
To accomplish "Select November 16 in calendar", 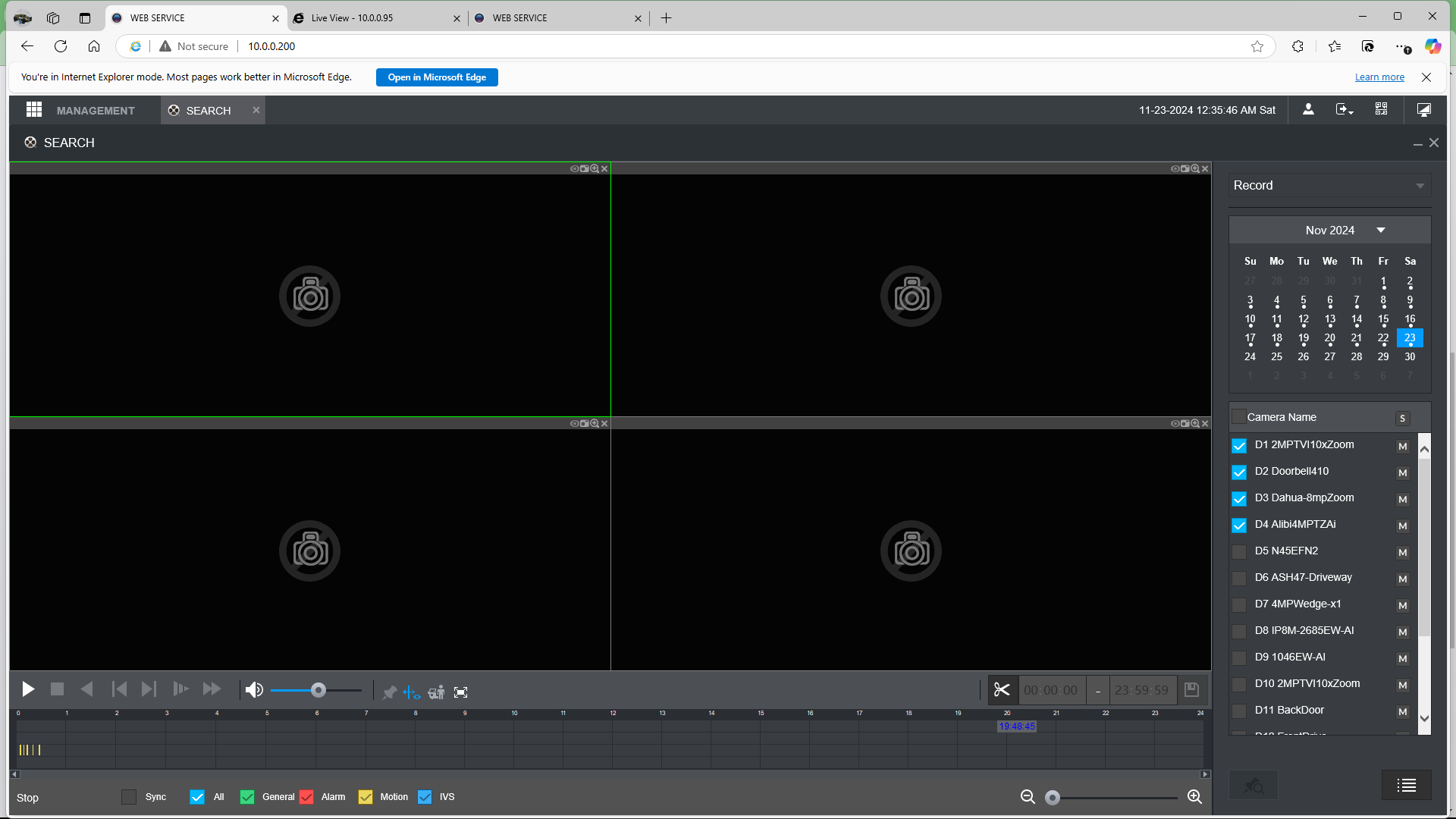I will pyautogui.click(x=1410, y=319).
